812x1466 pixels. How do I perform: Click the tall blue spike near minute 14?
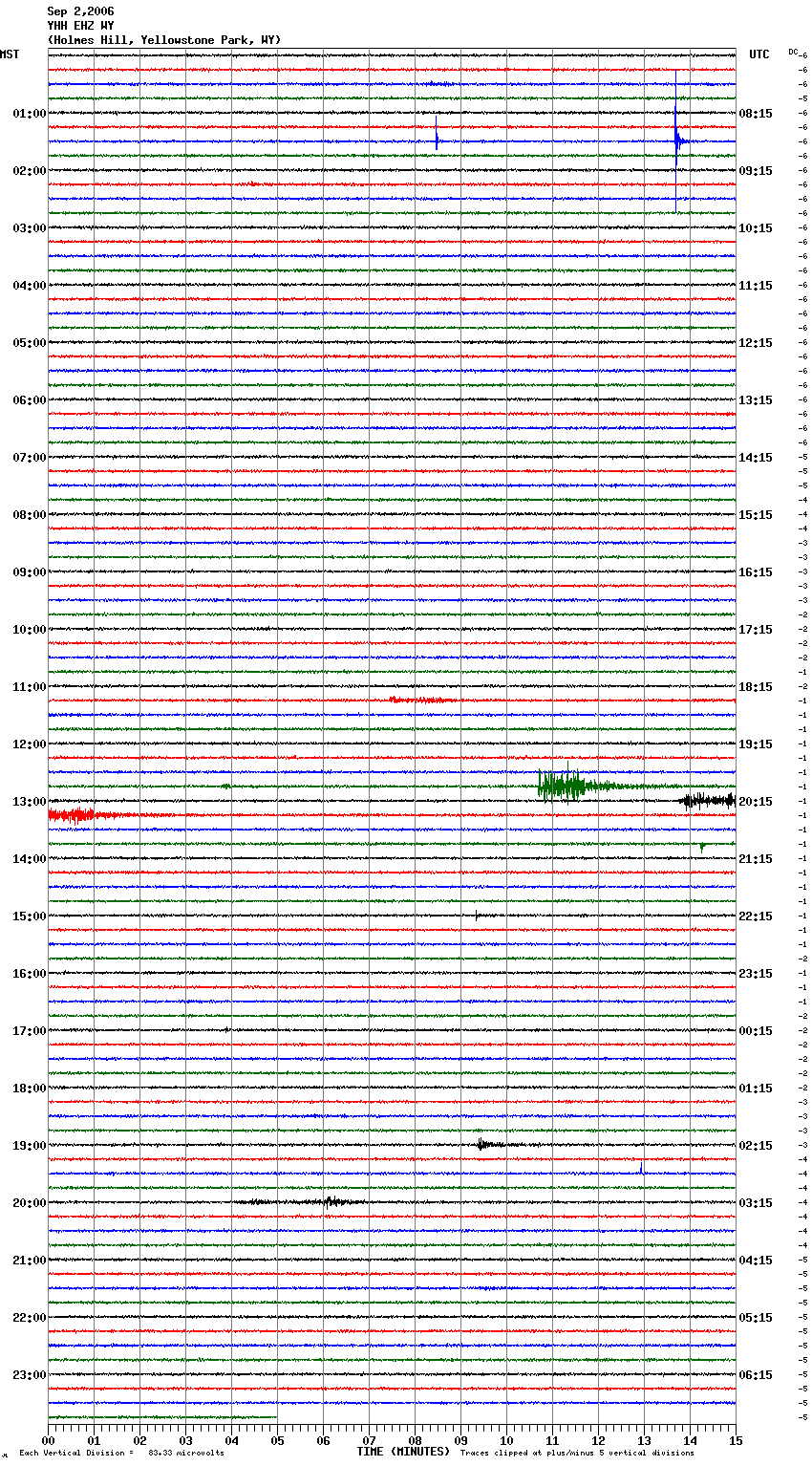point(676,141)
